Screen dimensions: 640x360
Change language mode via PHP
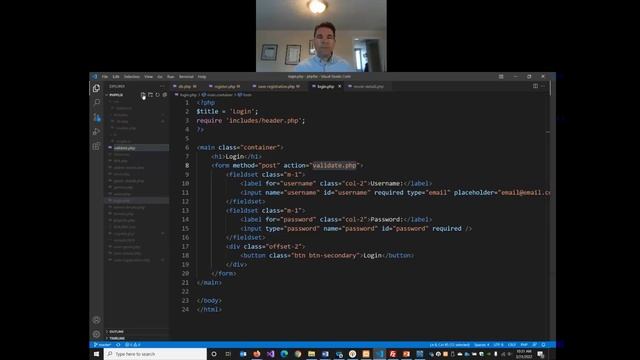point(524,345)
